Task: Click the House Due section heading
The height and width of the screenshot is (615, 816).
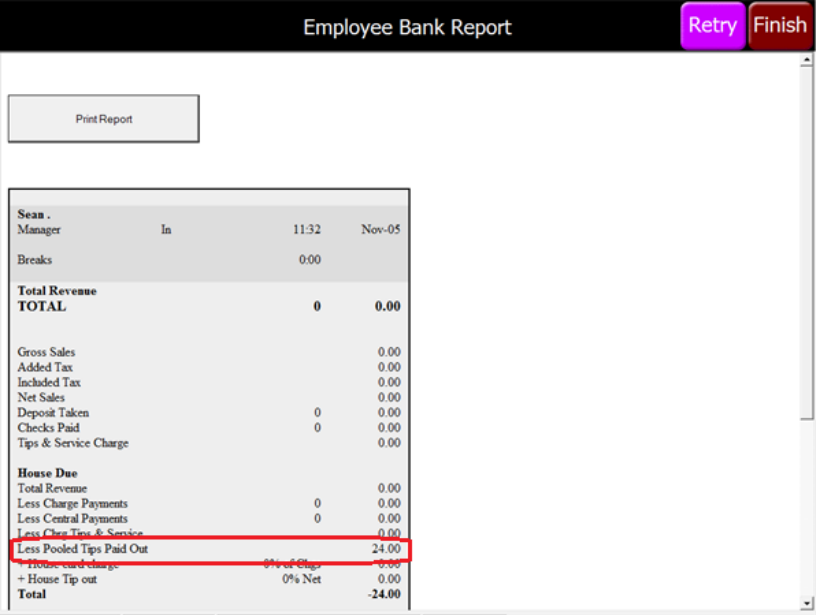Action: (47, 473)
